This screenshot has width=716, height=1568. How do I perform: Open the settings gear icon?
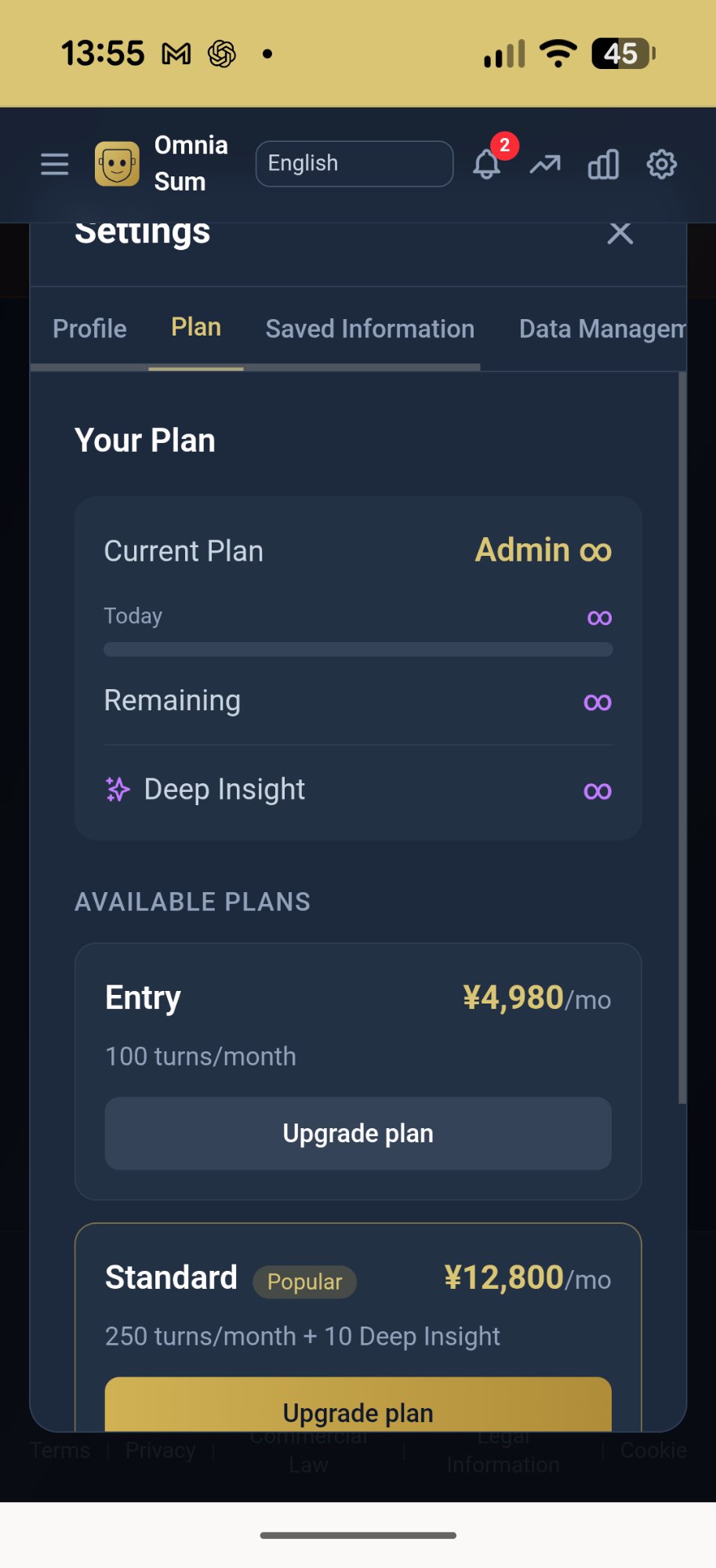pyautogui.click(x=661, y=165)
